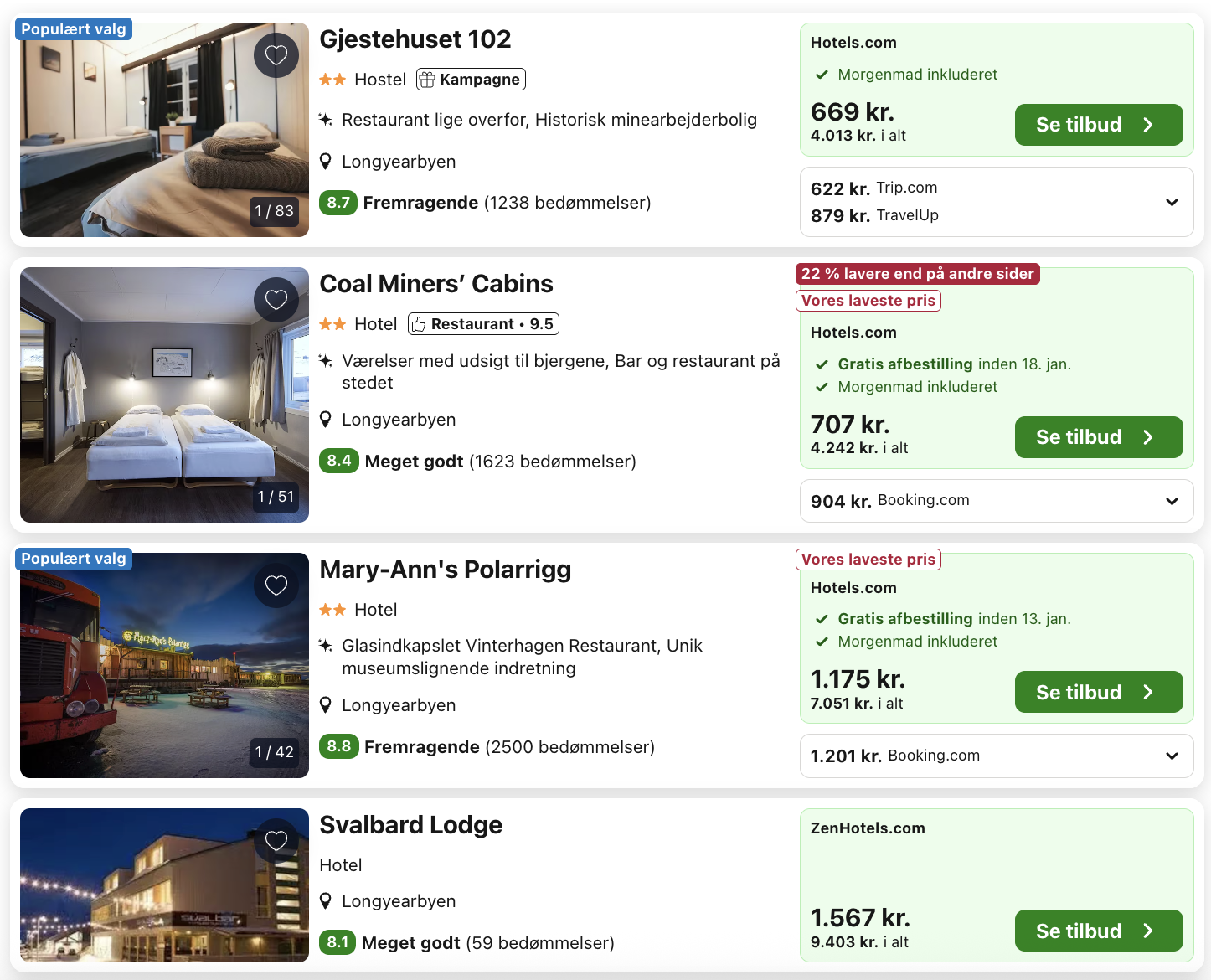This screenshot has width=1211, height=980.
Task: Favorite Coal Miners' Cabins with heart
Action: [x=276, y=300]
